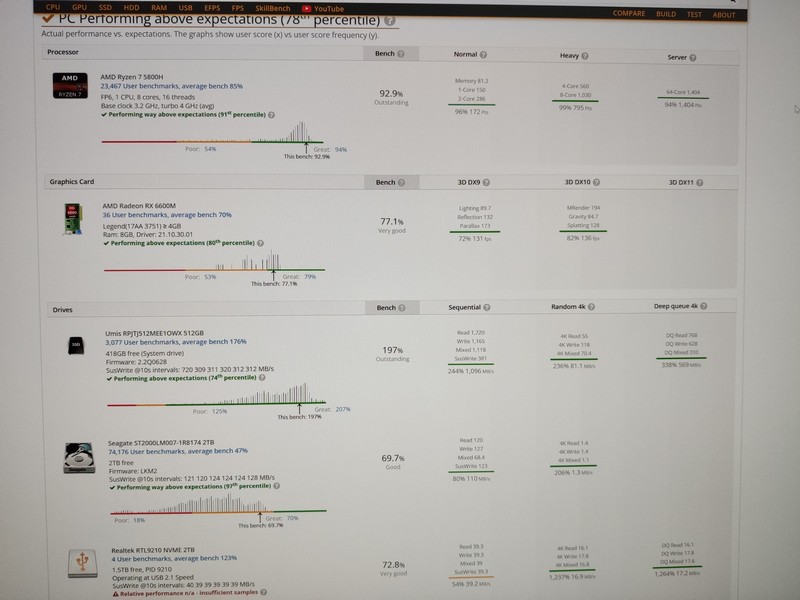This screenshot has width=800, height=600.
Task: Click help icon beside PC percentile heading
Action: [390, 21]
